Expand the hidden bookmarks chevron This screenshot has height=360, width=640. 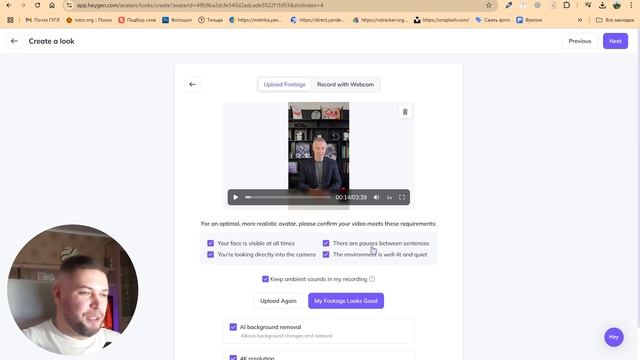click(x=580, y=20)
